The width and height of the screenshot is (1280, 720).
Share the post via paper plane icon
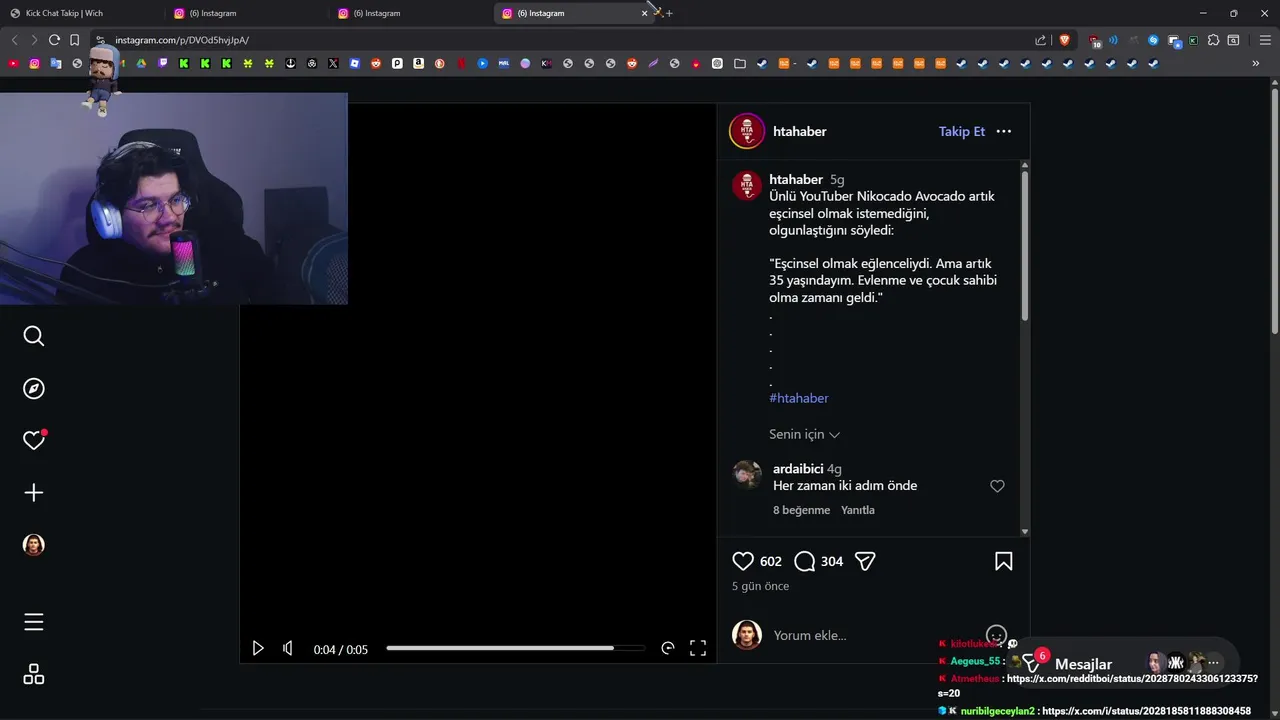pos(866,561)
